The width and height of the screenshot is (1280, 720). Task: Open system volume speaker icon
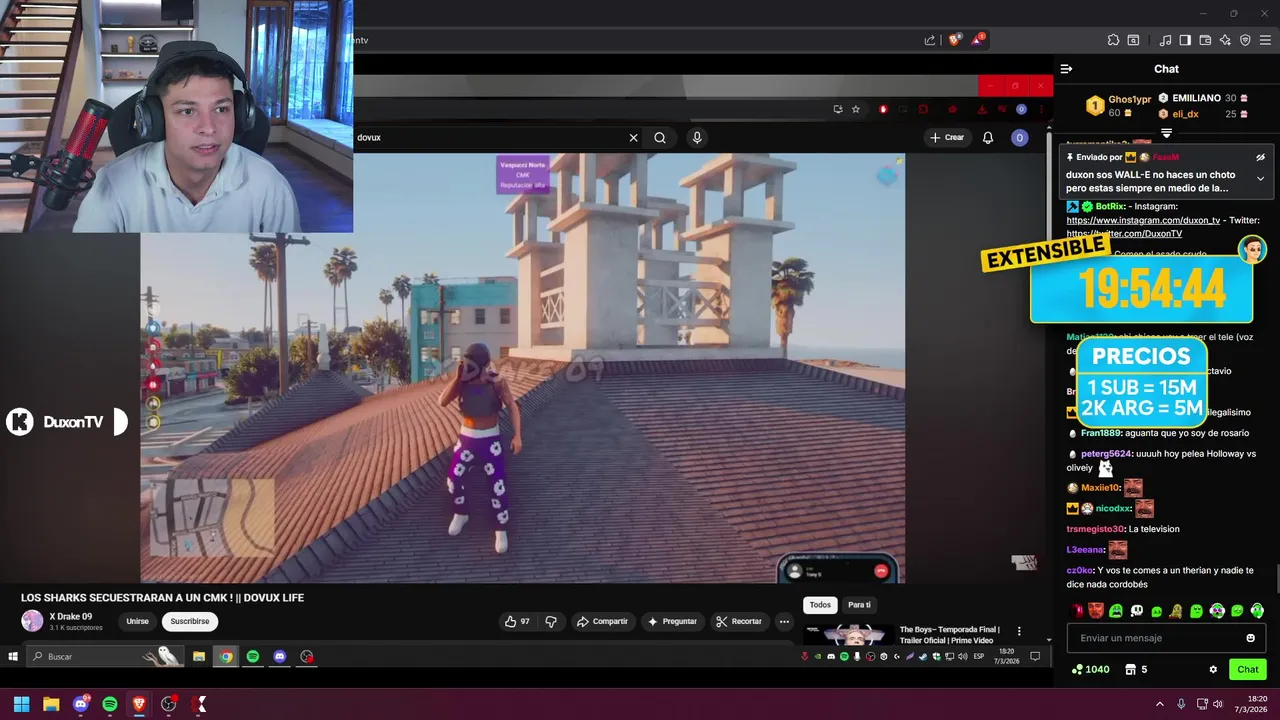[x=1218, y=704]
